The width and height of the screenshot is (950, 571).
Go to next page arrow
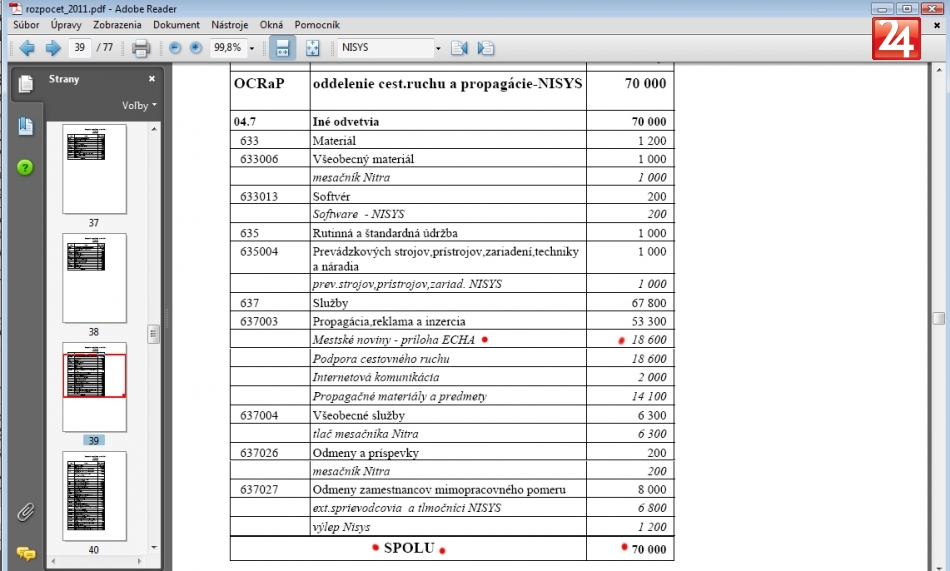[52, 48]
